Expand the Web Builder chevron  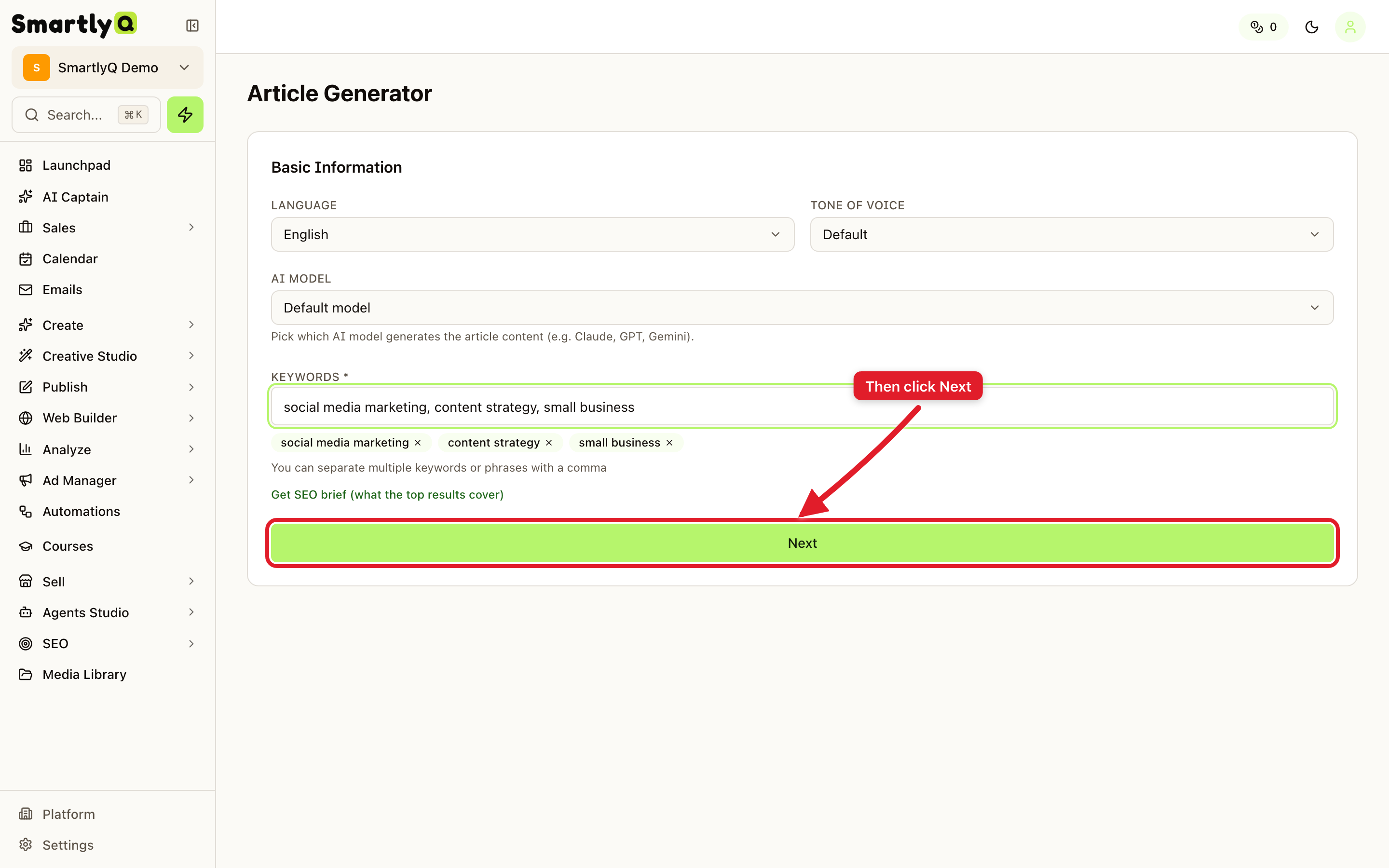[191, 418]
